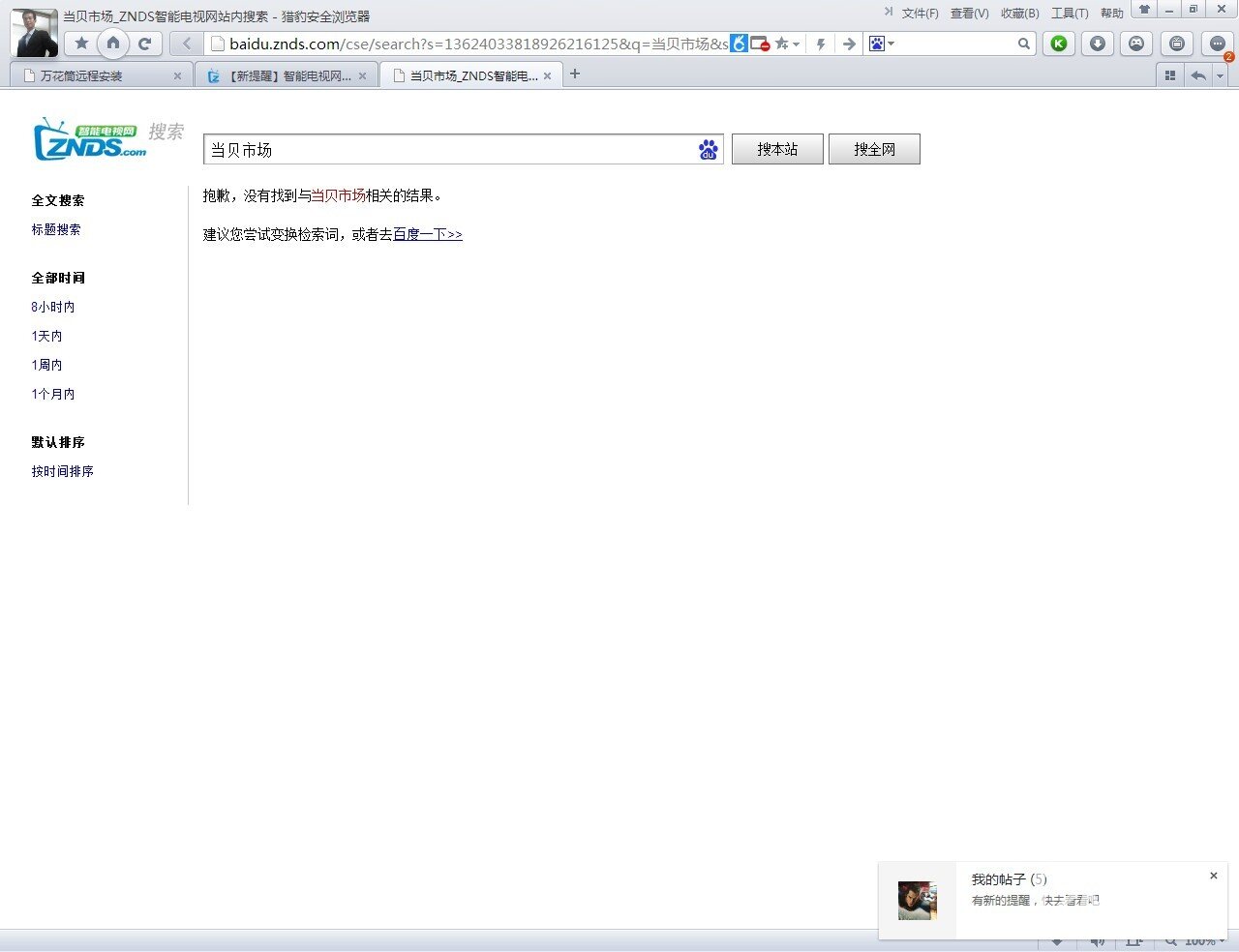Toggle the lightning speed mode icon

coord(821,44)
